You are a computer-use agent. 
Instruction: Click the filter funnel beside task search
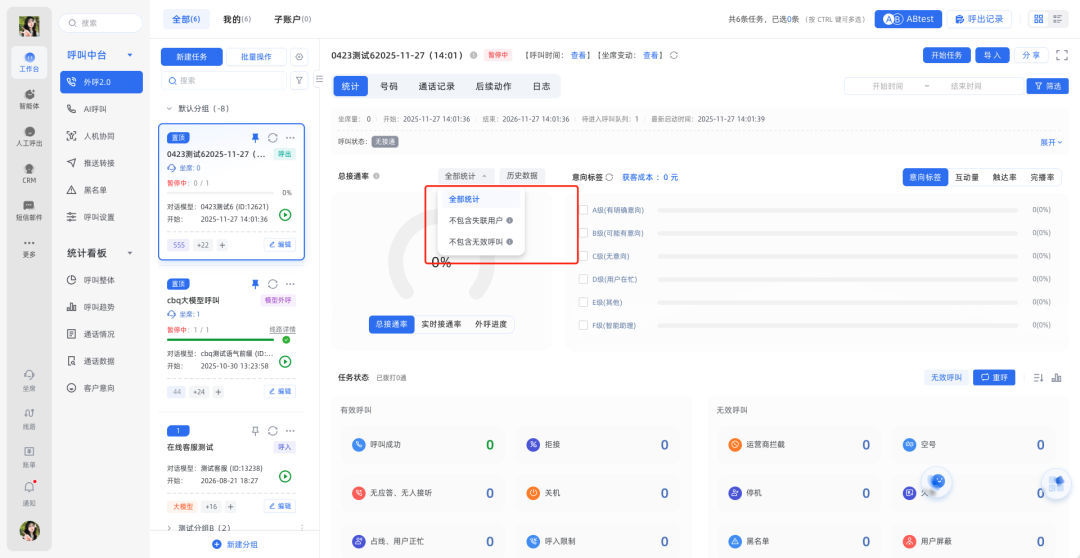299,80
